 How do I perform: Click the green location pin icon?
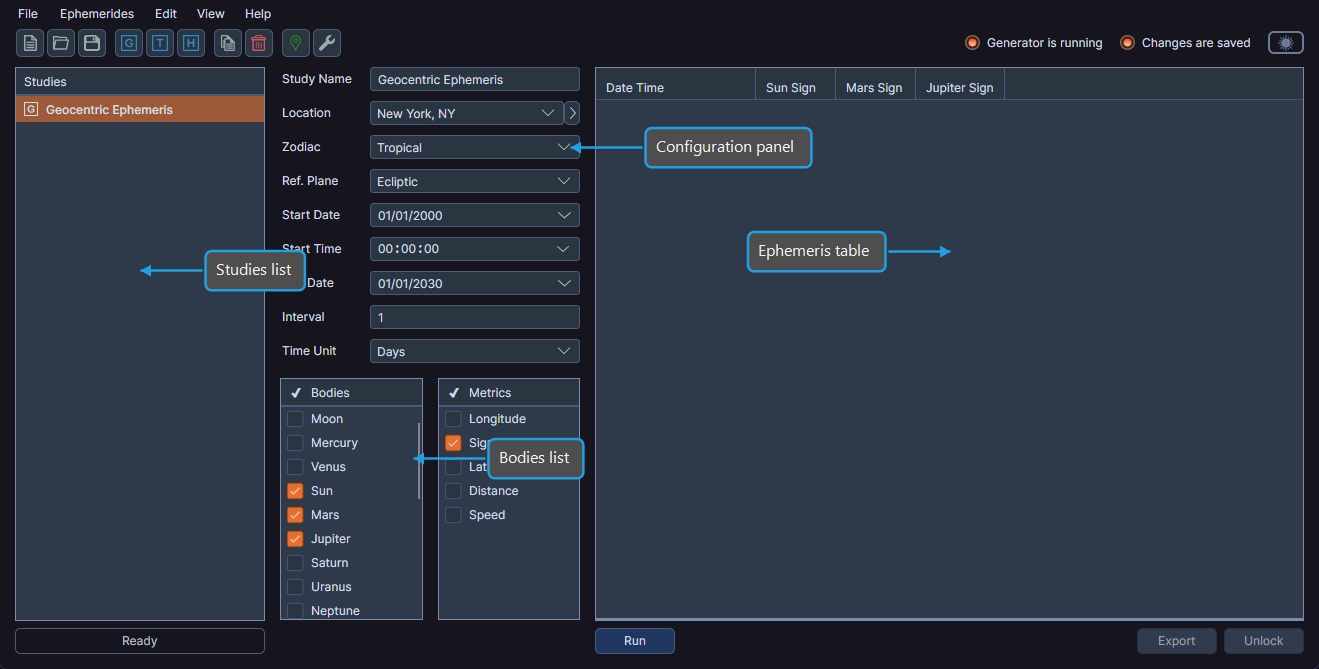[x=295, y=43]
